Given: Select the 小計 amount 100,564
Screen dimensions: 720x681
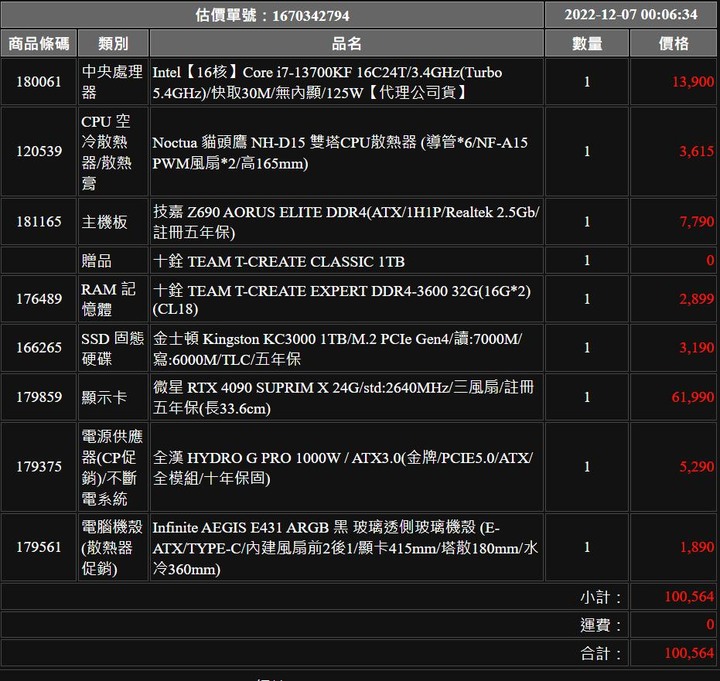Looking at the screenshot, I should [x=689, y=597].
